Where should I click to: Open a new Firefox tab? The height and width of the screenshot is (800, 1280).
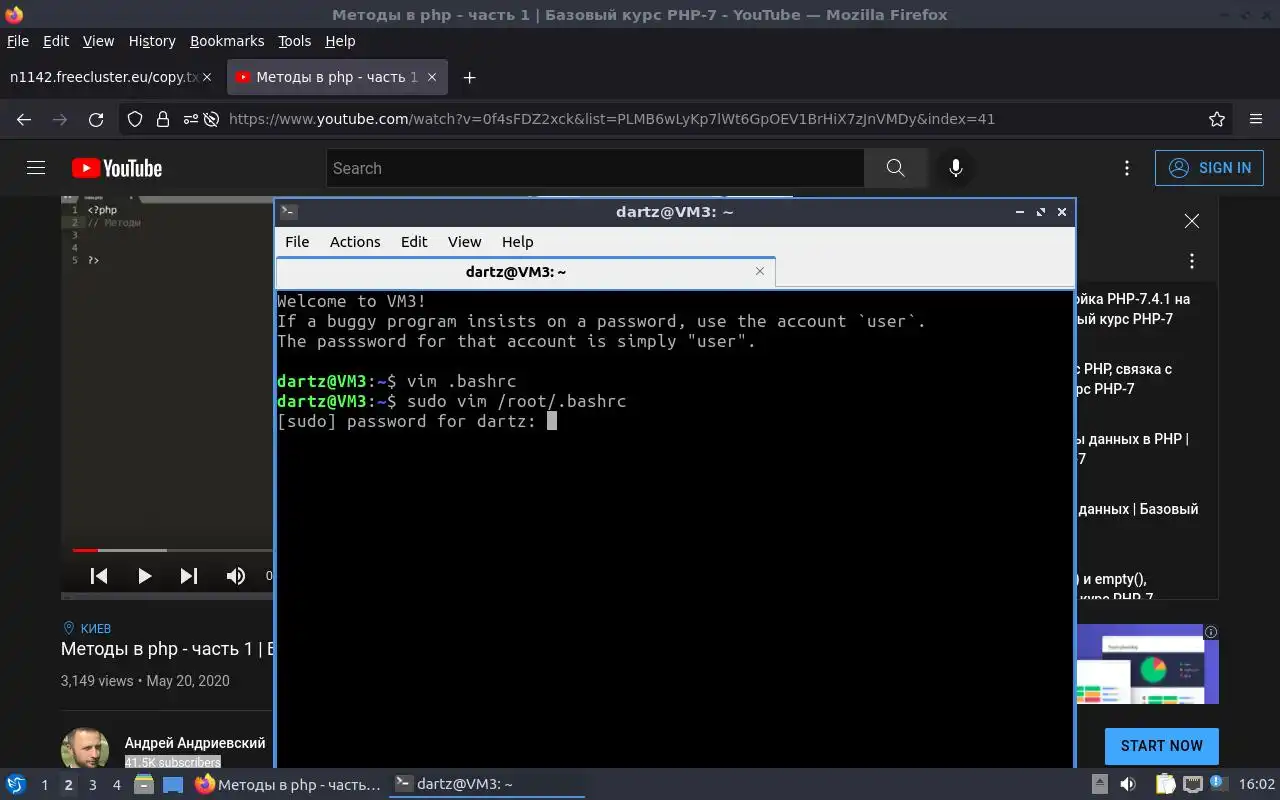pyautogui.click(x=469, y=77)
